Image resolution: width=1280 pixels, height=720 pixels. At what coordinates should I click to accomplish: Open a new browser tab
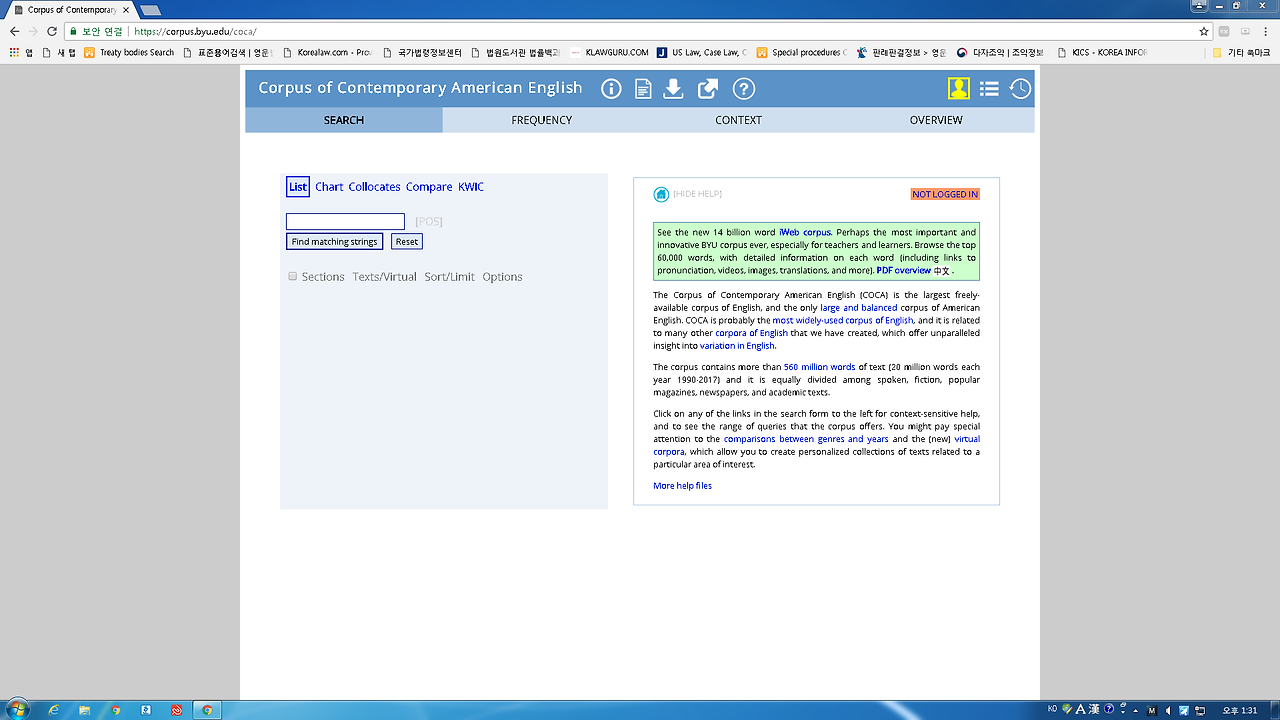(150, 10)
